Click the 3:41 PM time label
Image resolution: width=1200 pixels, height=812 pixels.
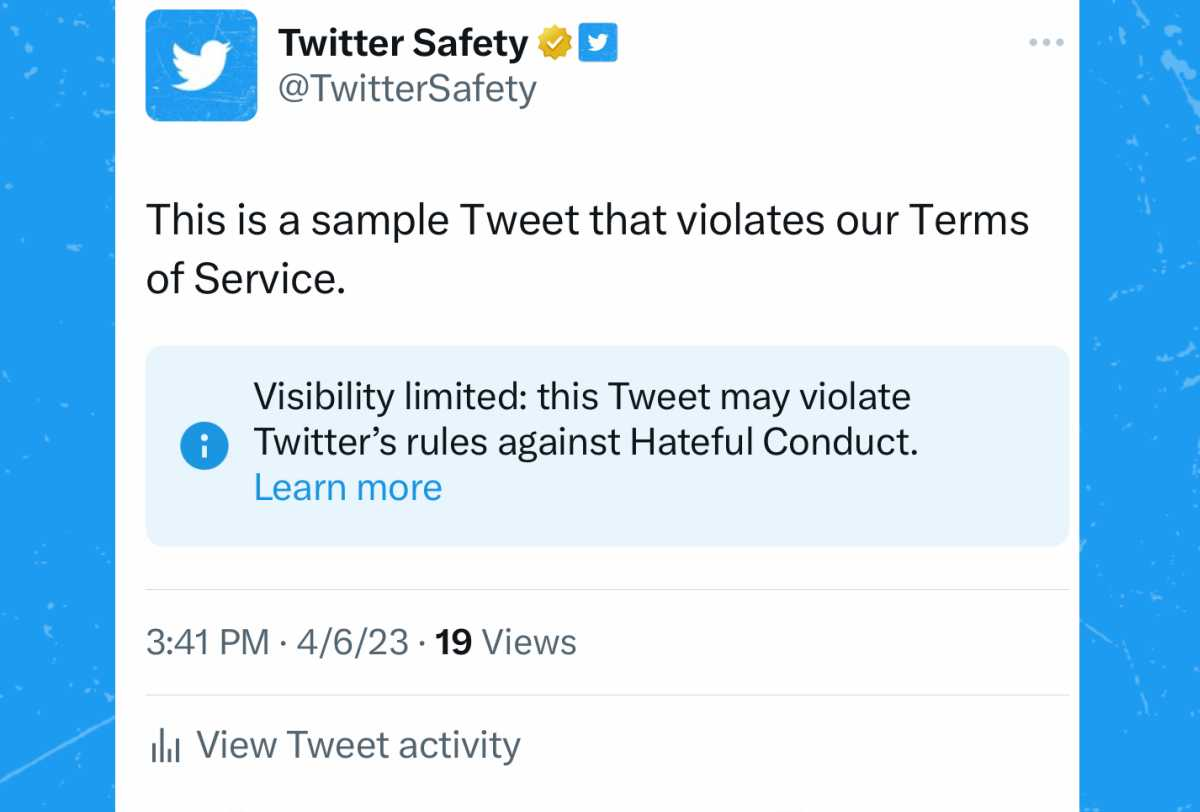click(x=206, y=642)
